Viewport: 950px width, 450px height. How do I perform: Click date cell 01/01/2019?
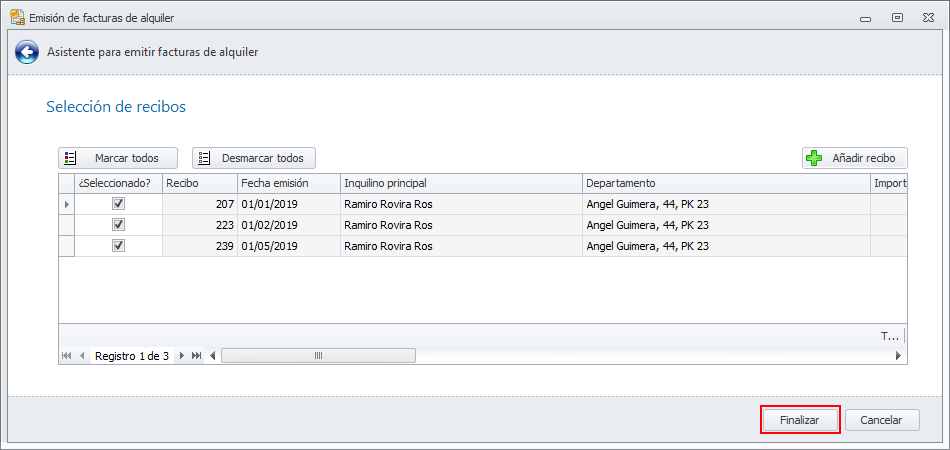click(x=289, y=204)
